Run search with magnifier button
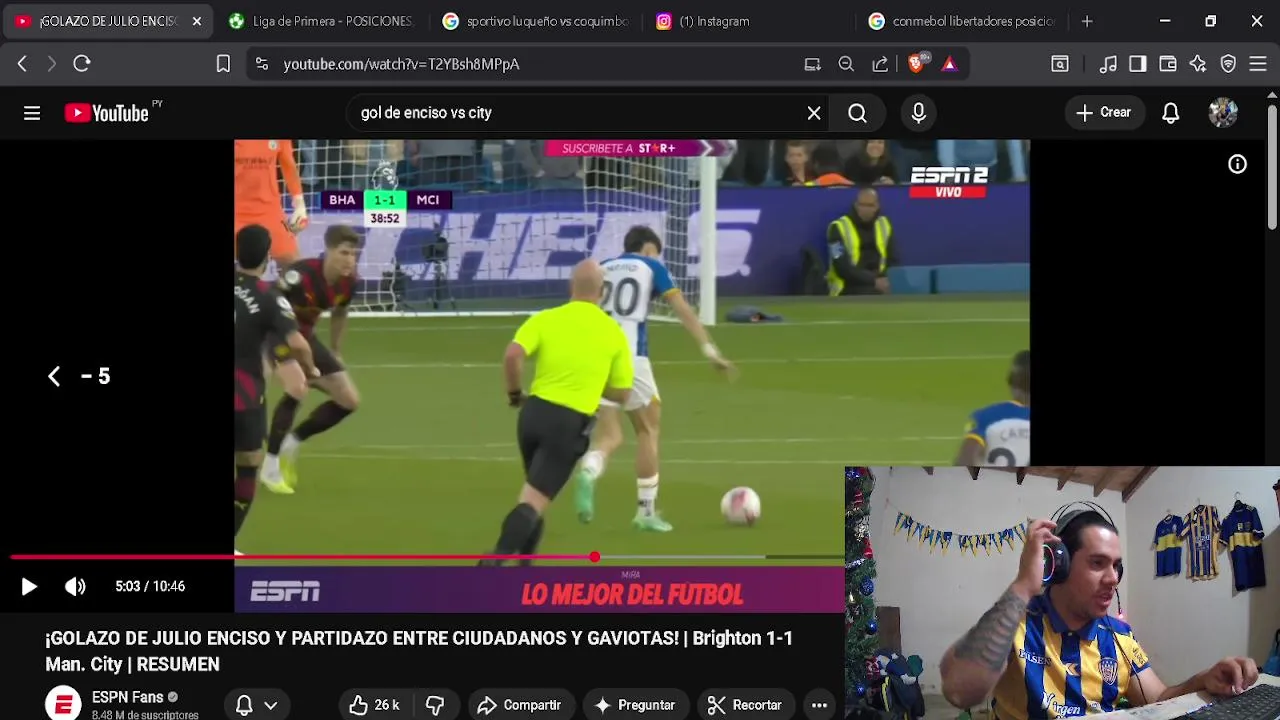Image resolution: width=1280 pixels, height=720 pixels. pyautogui.click(x=857, y=113)
